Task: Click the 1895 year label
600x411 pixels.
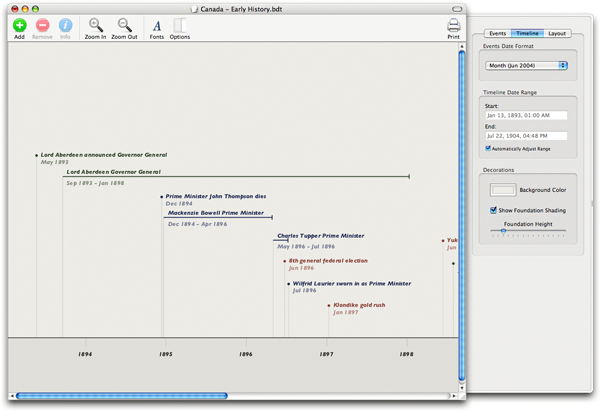Action: coord(166,354)
